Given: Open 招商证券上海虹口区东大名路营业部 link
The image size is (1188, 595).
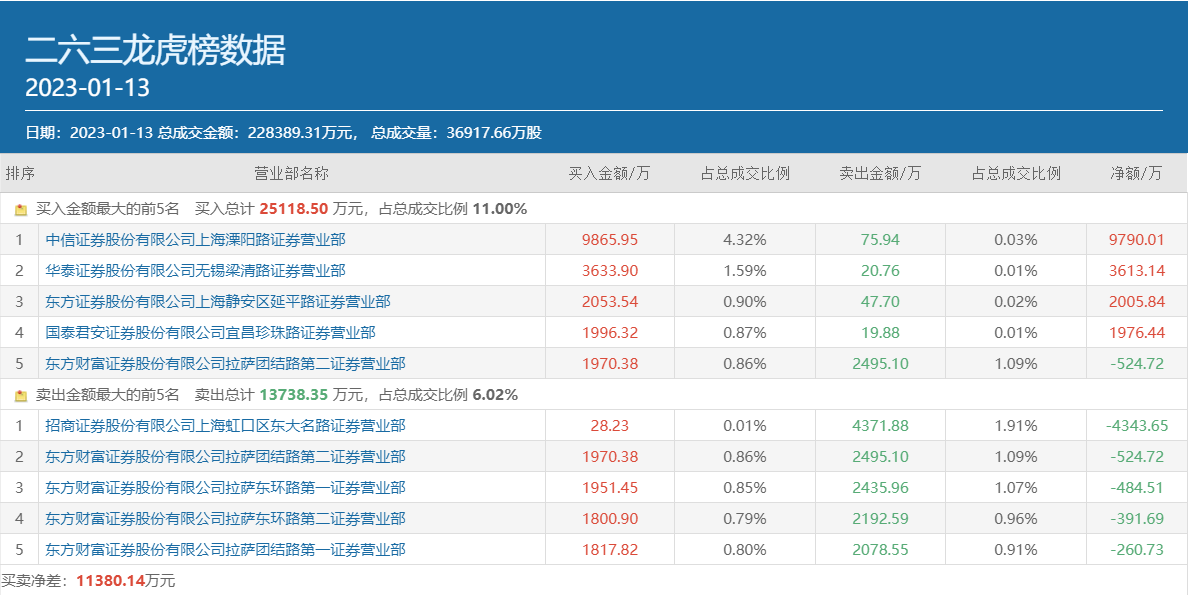Looking at the screenshot, I should (226, 426).
